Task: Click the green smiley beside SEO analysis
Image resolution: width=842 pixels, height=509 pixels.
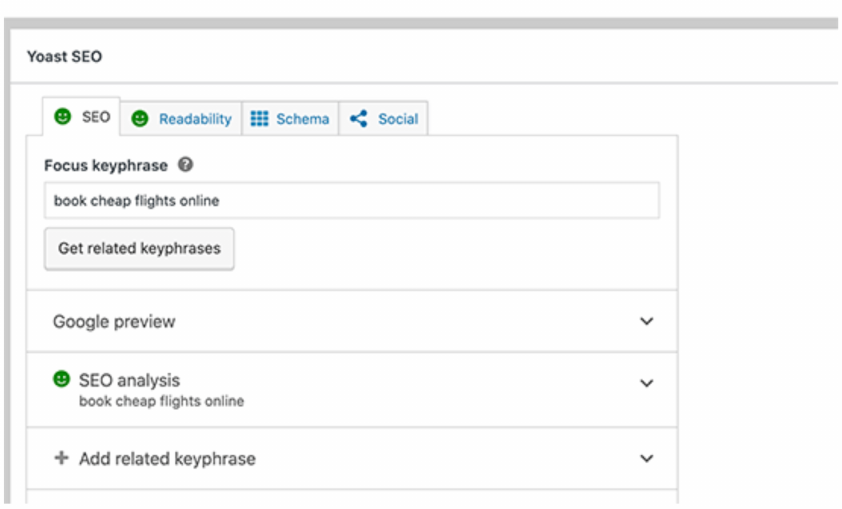Action: [x=62, y=380]
